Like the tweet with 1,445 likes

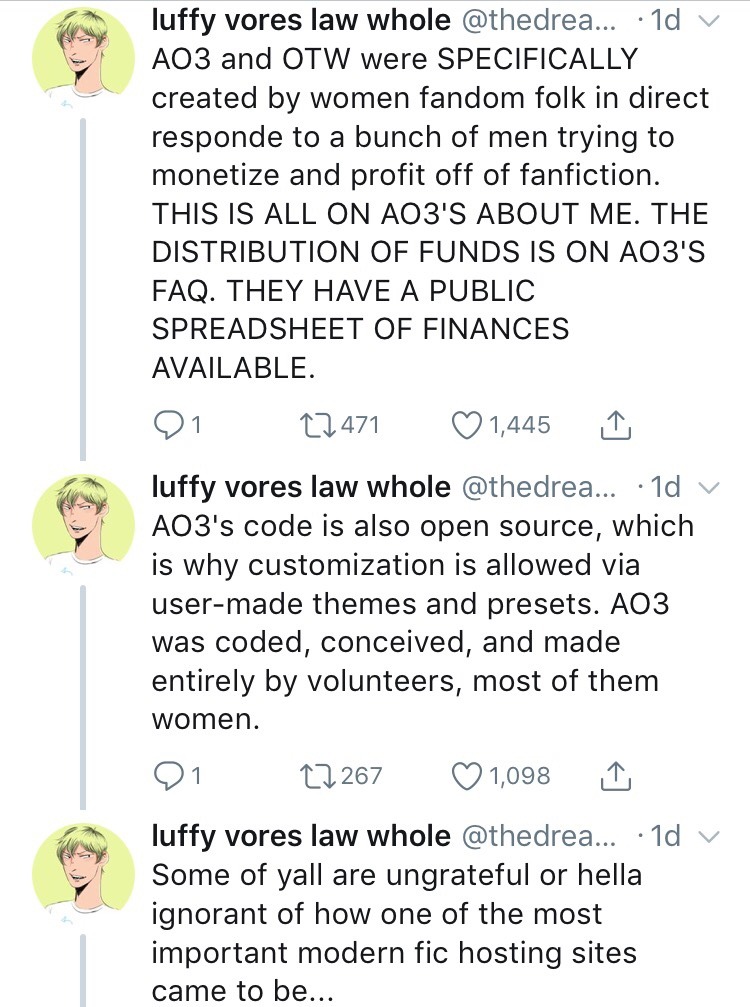pyautogui.click(x=467, y=425)
